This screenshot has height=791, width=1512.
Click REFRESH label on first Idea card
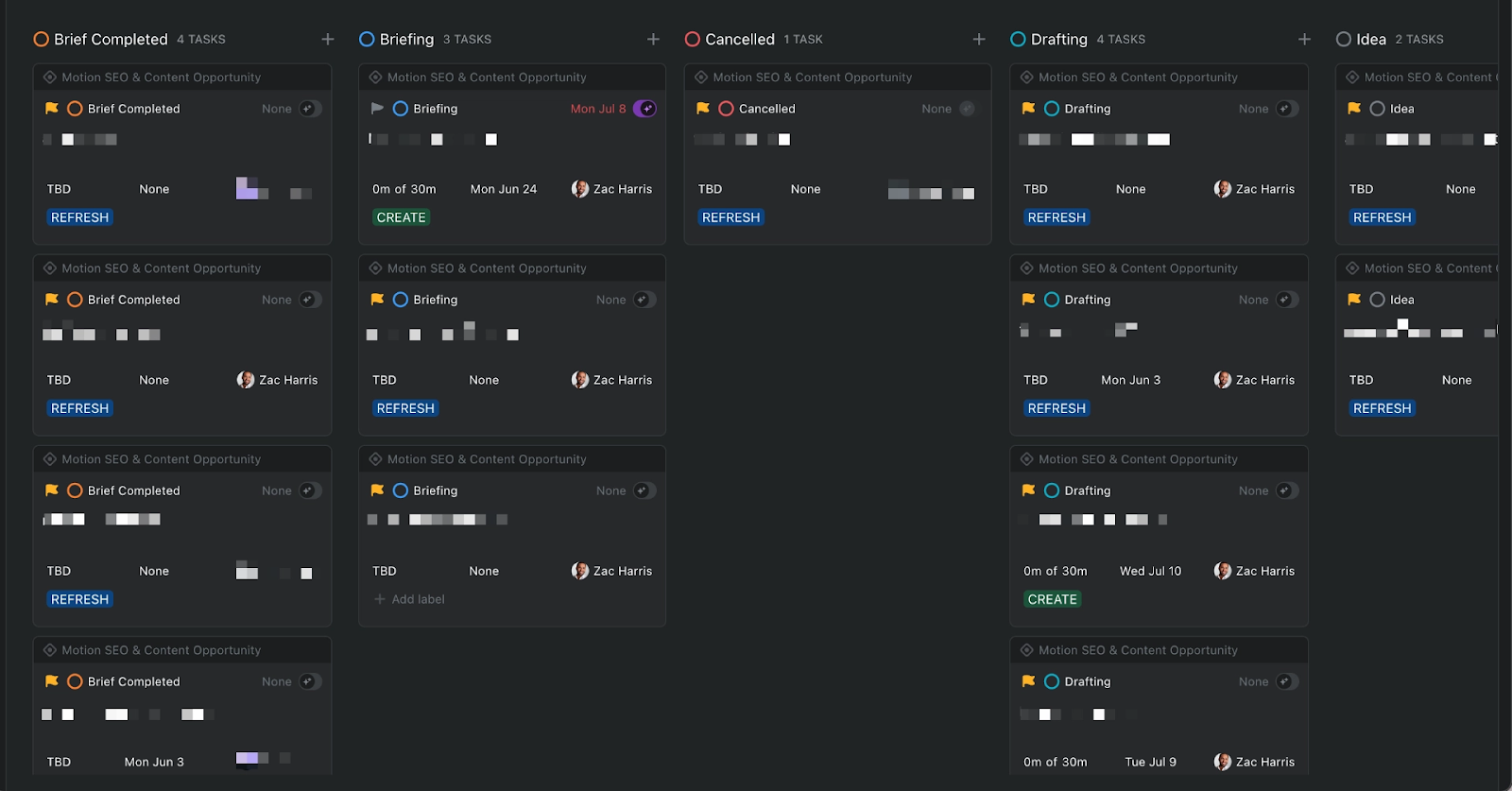tap(1382, 217)
